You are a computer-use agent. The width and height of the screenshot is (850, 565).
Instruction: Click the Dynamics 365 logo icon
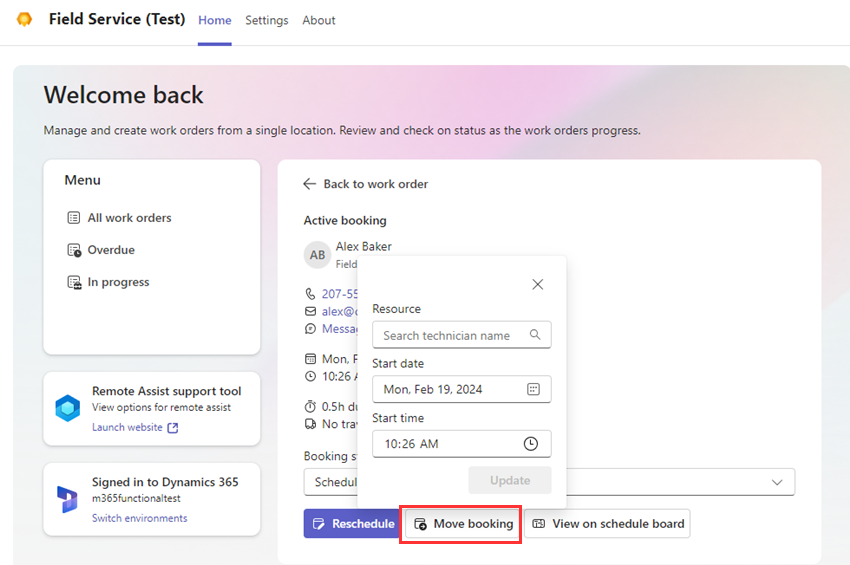67,499
